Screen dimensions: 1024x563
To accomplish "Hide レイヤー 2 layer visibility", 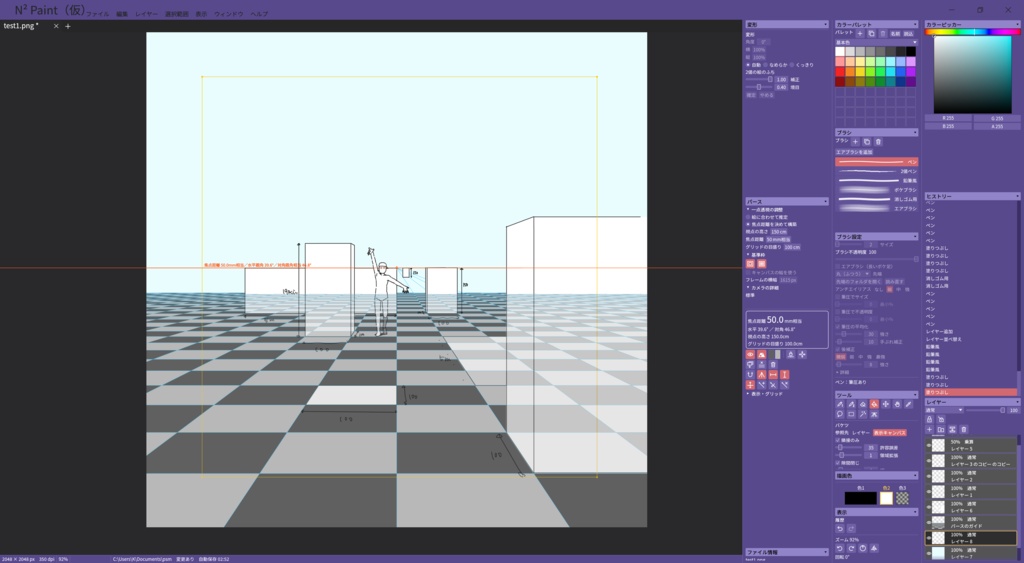I will [929, 476].
